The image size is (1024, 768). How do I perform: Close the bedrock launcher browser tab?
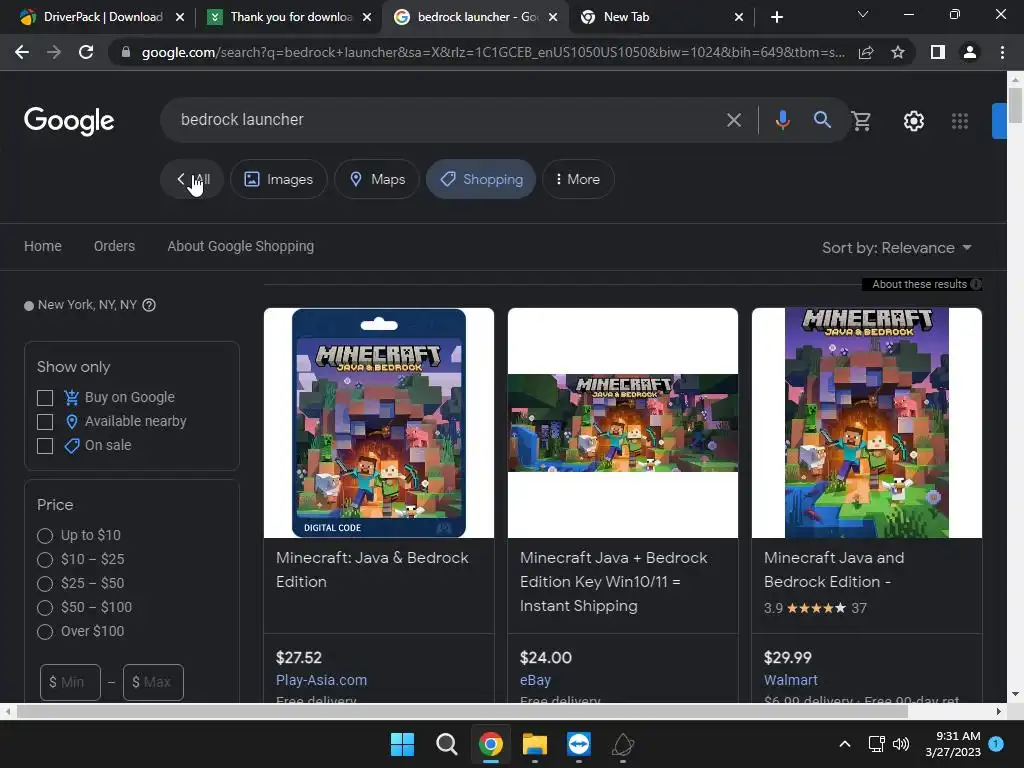click(x=553, y=17)
